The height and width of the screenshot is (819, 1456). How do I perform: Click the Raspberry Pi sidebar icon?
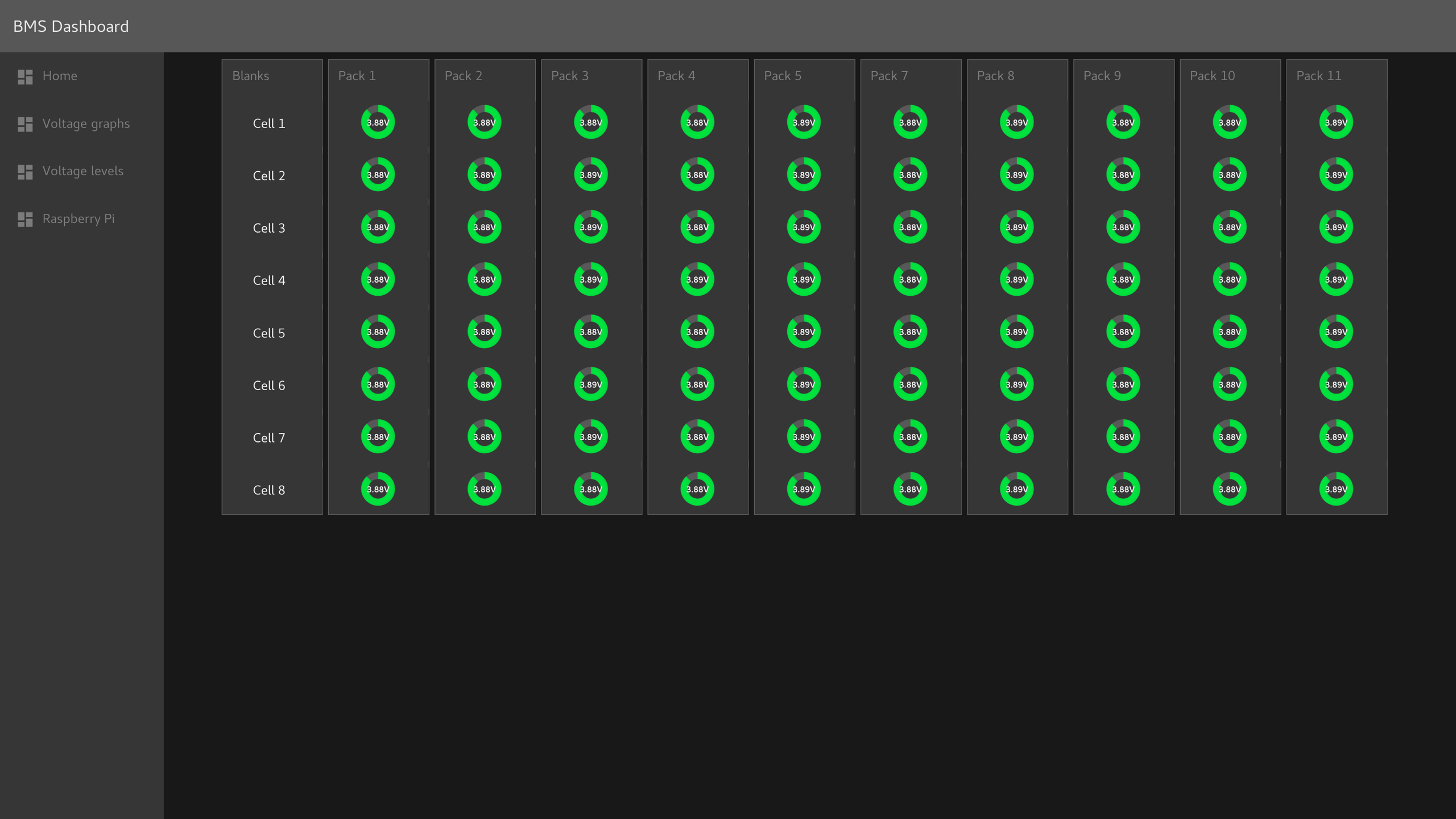point(25,219)
